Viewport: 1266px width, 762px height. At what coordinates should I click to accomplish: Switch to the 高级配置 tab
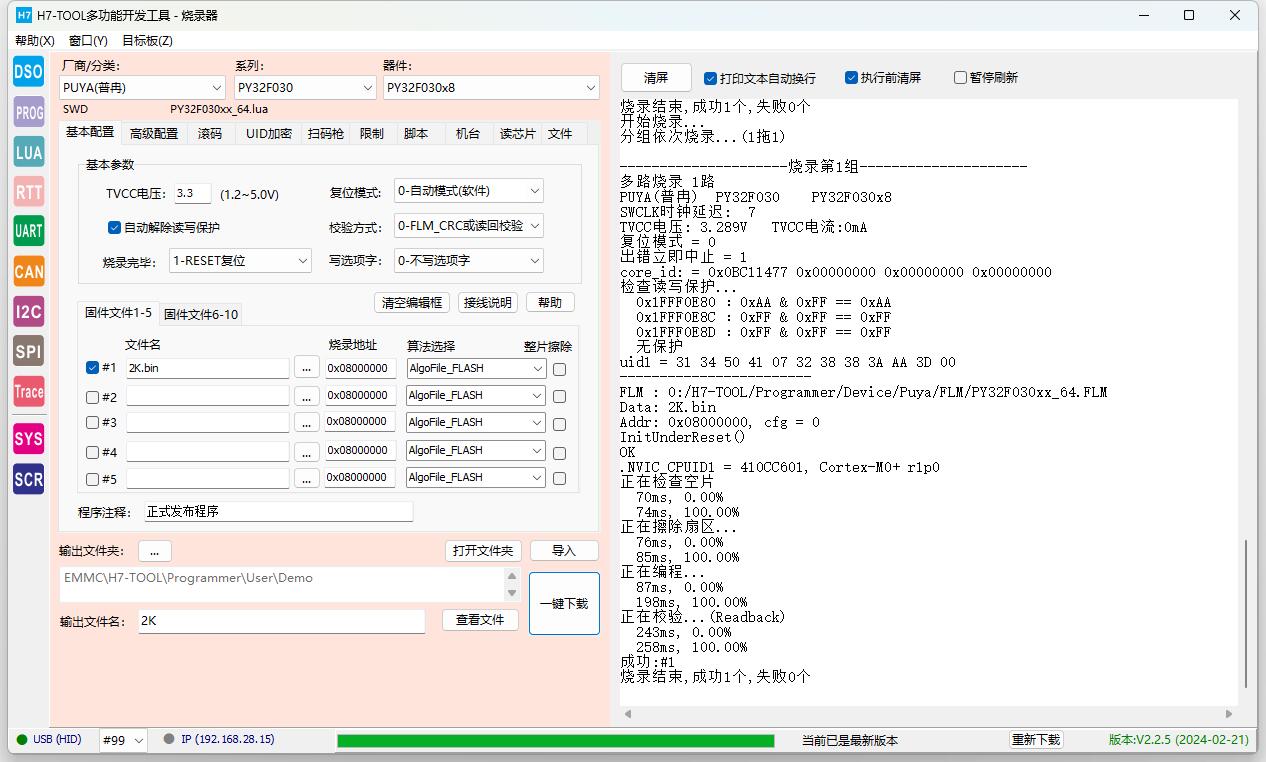(x=154, y=134)
